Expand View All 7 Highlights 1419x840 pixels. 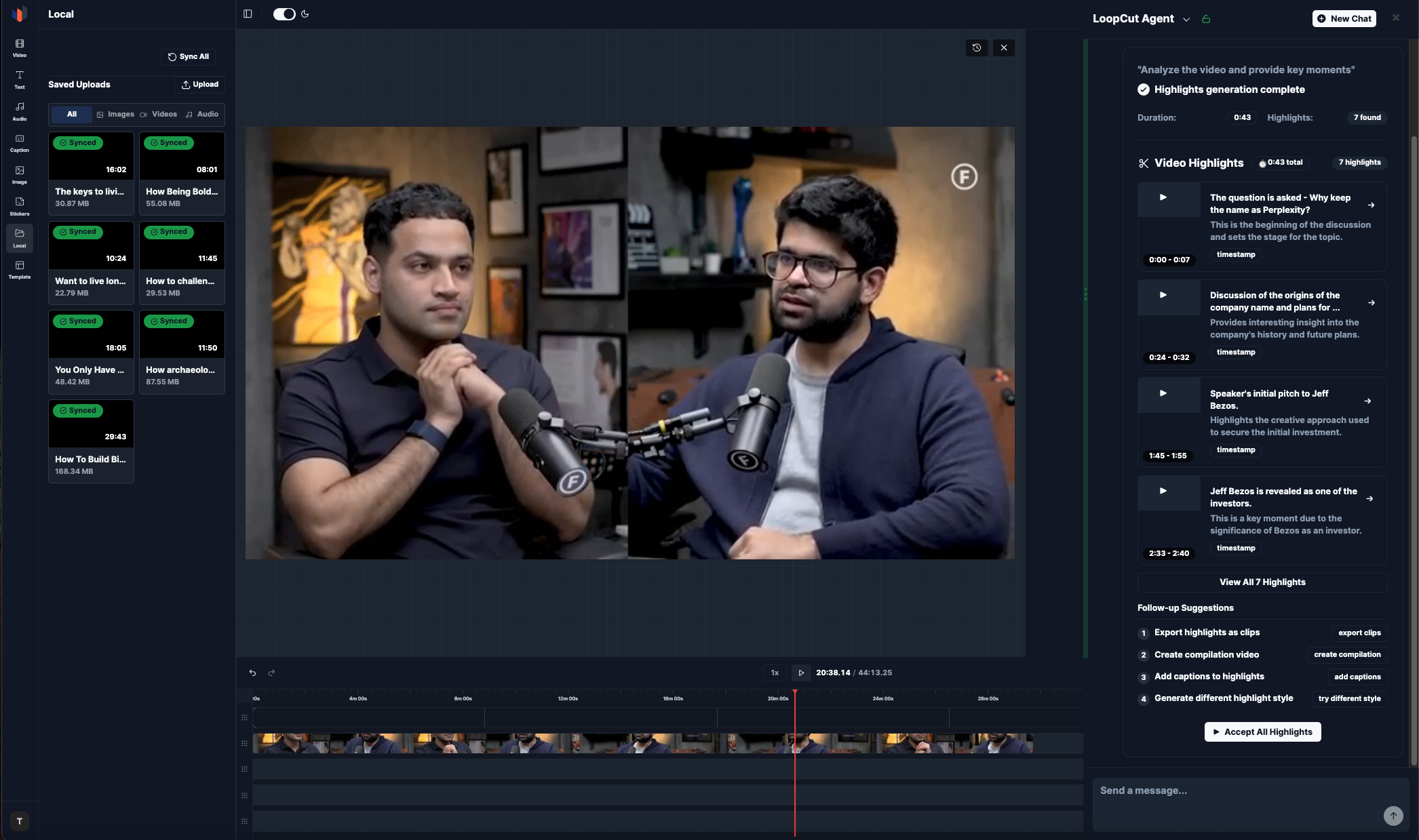pos(1262,582)
